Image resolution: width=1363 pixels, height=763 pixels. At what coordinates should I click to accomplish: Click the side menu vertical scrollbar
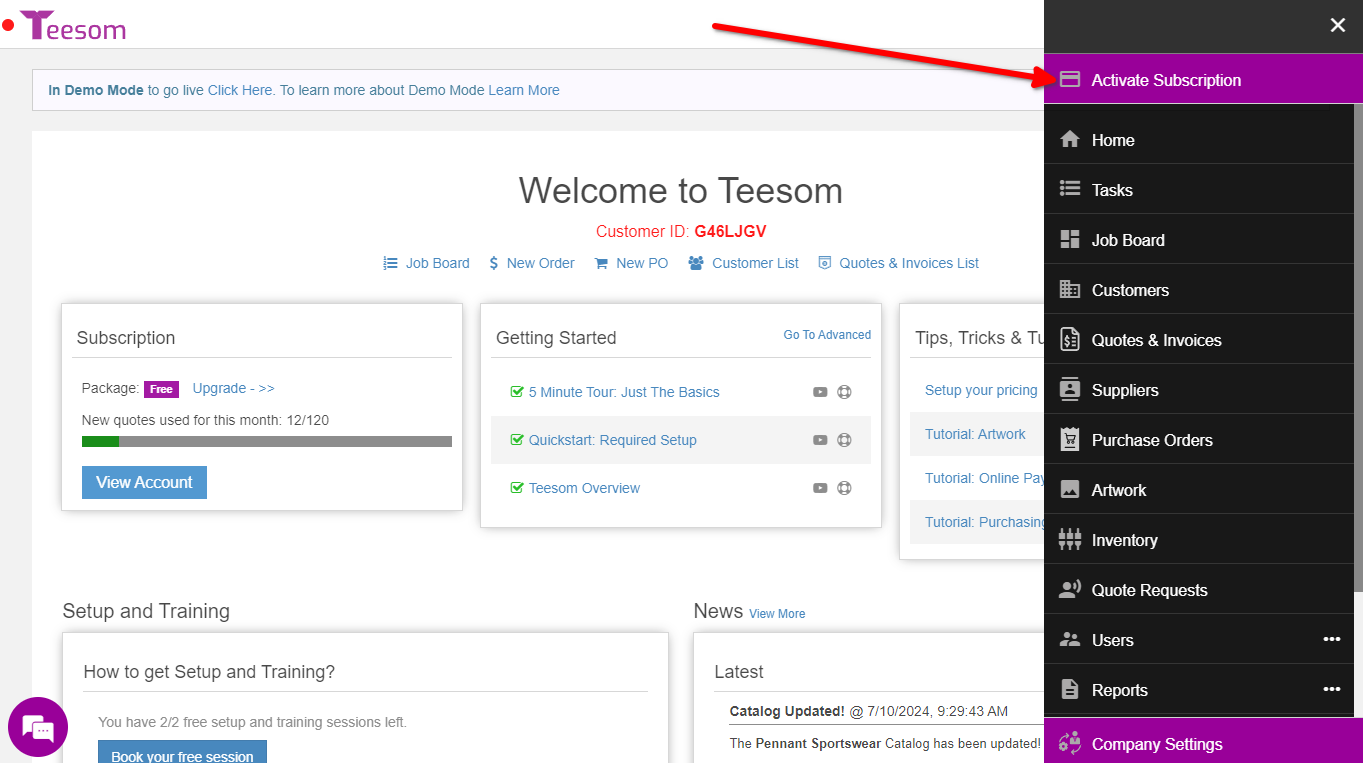[1358, 350]
